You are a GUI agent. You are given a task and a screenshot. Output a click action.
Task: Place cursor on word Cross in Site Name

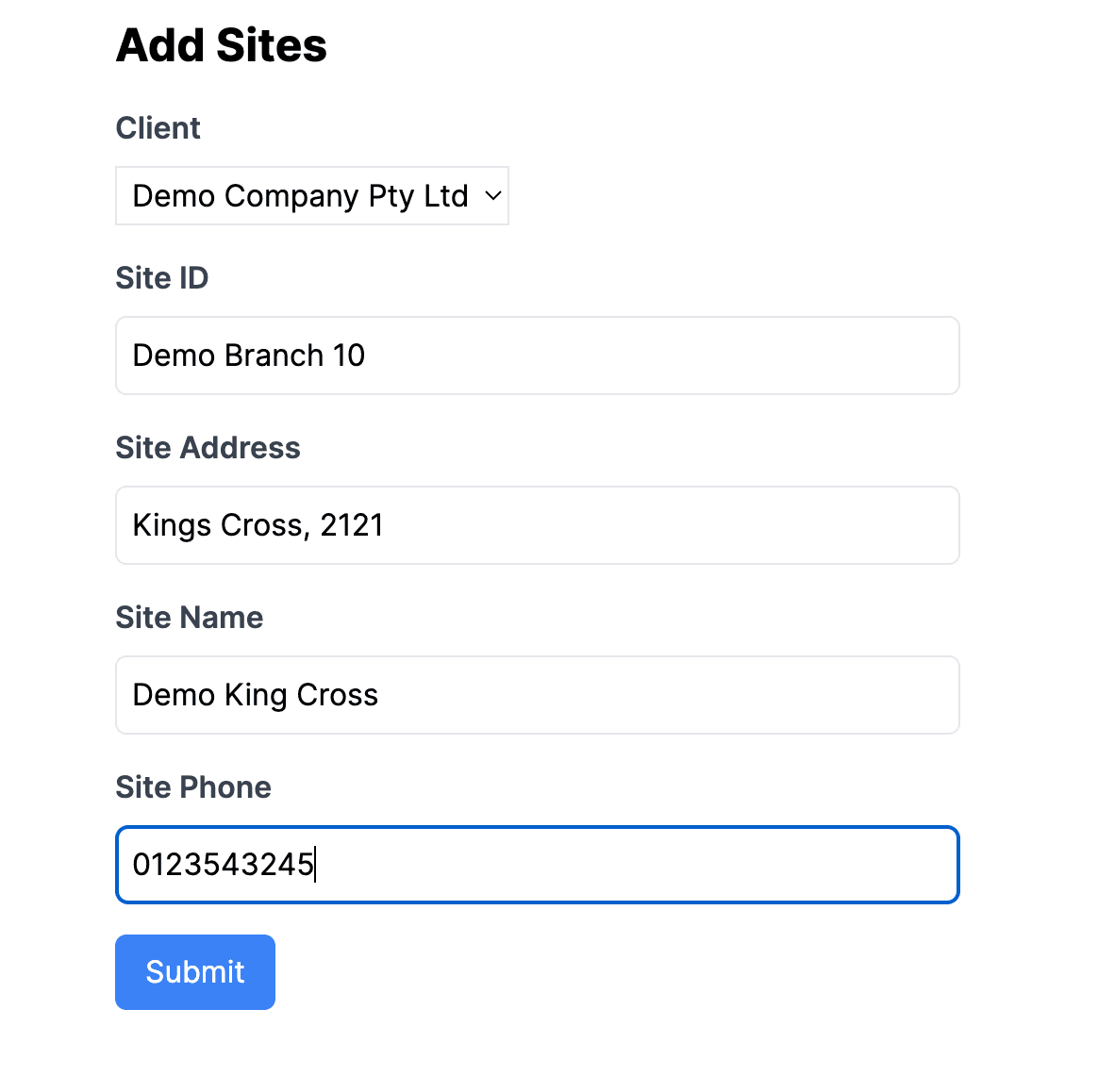coord(338,695)
